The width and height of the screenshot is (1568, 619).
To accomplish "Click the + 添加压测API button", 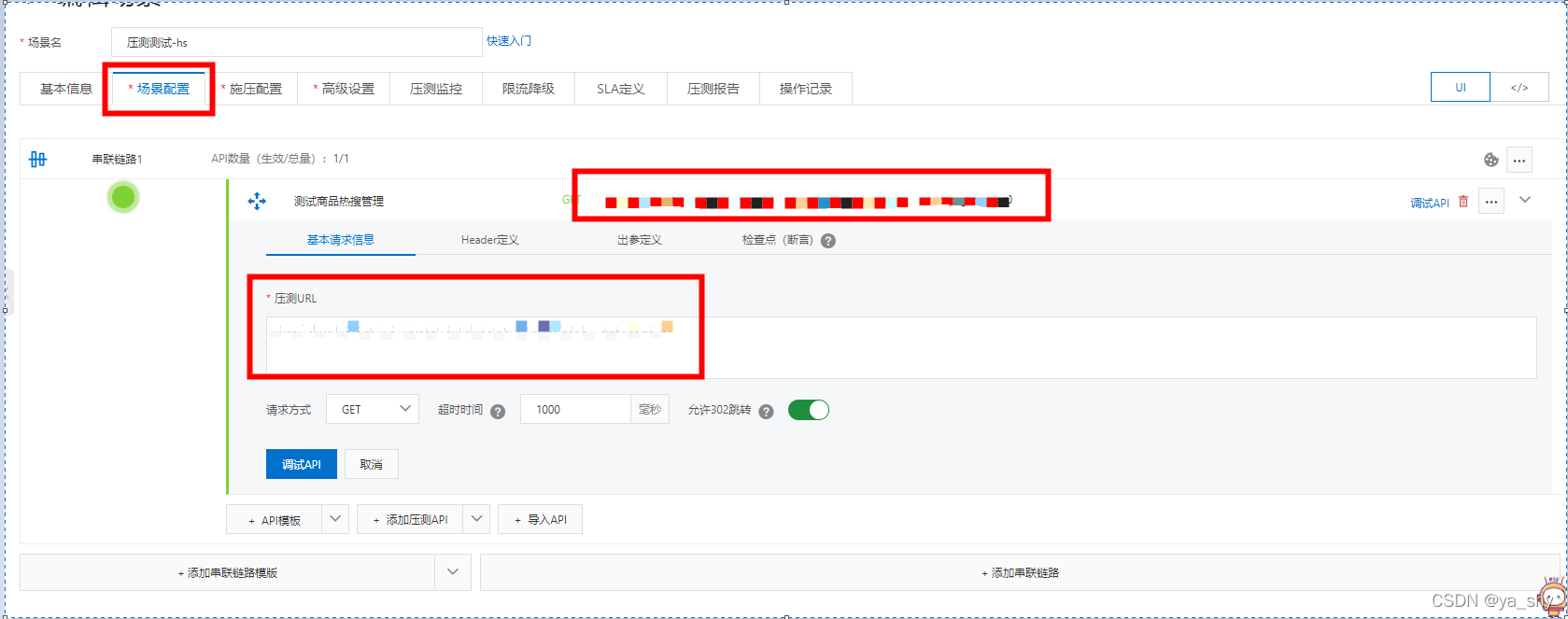I will [x=411, y=519].
